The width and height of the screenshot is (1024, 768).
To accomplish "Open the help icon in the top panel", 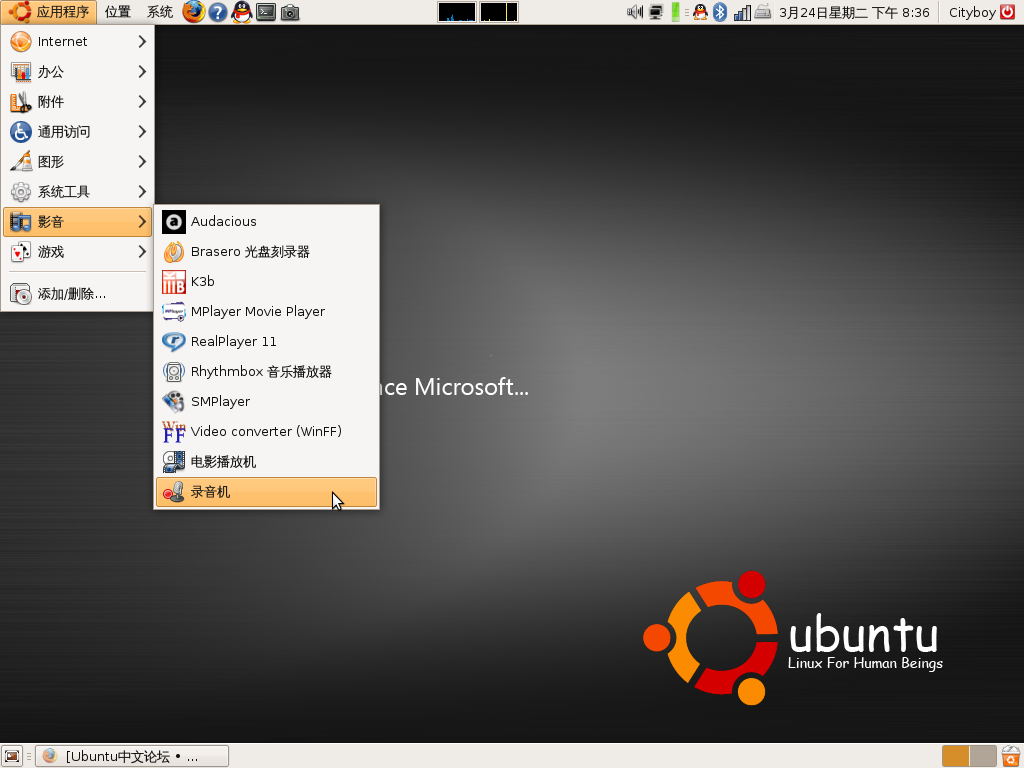I will pos(217,12).
